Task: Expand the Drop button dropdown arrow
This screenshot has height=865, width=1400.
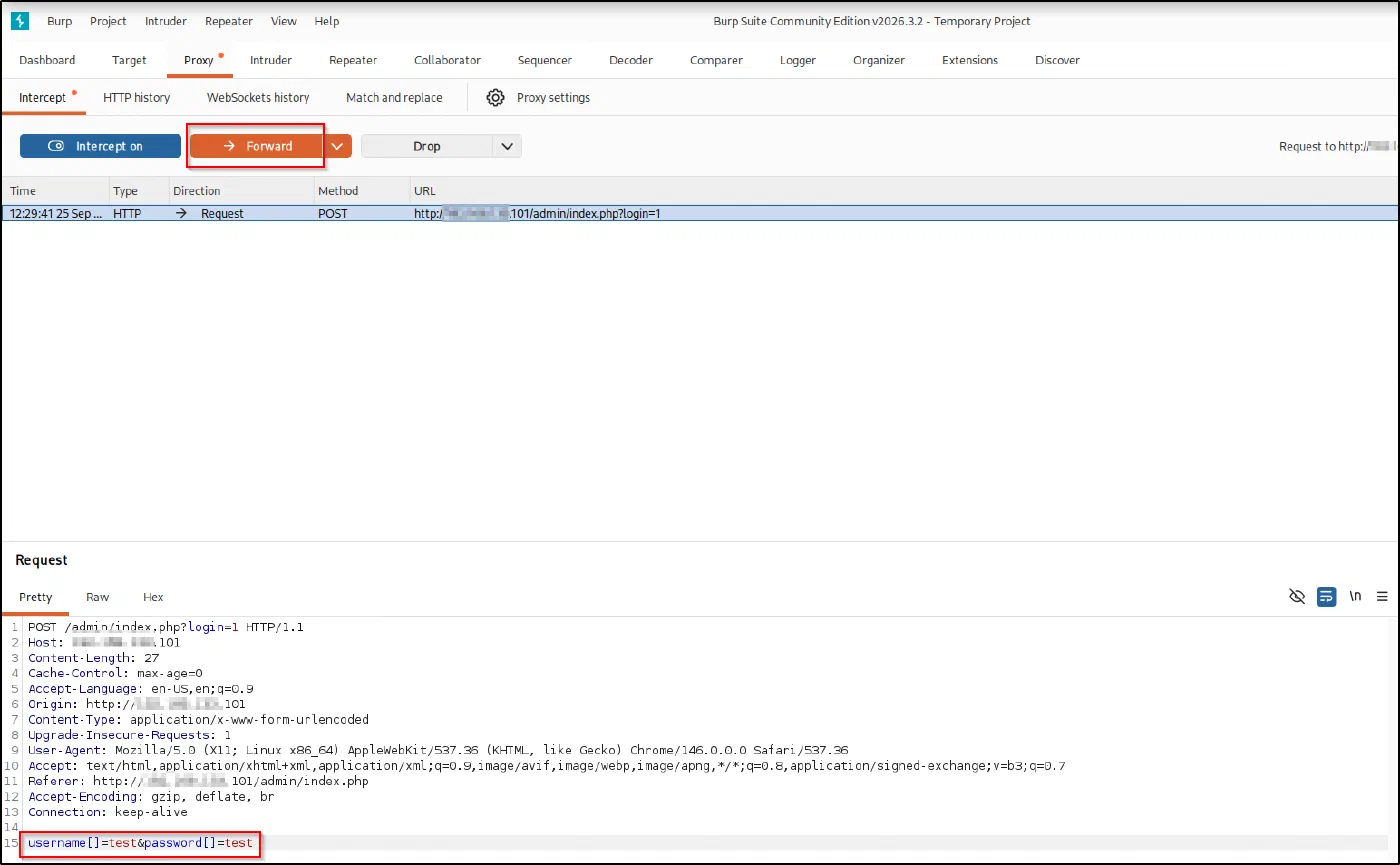Action: (507, 146)
